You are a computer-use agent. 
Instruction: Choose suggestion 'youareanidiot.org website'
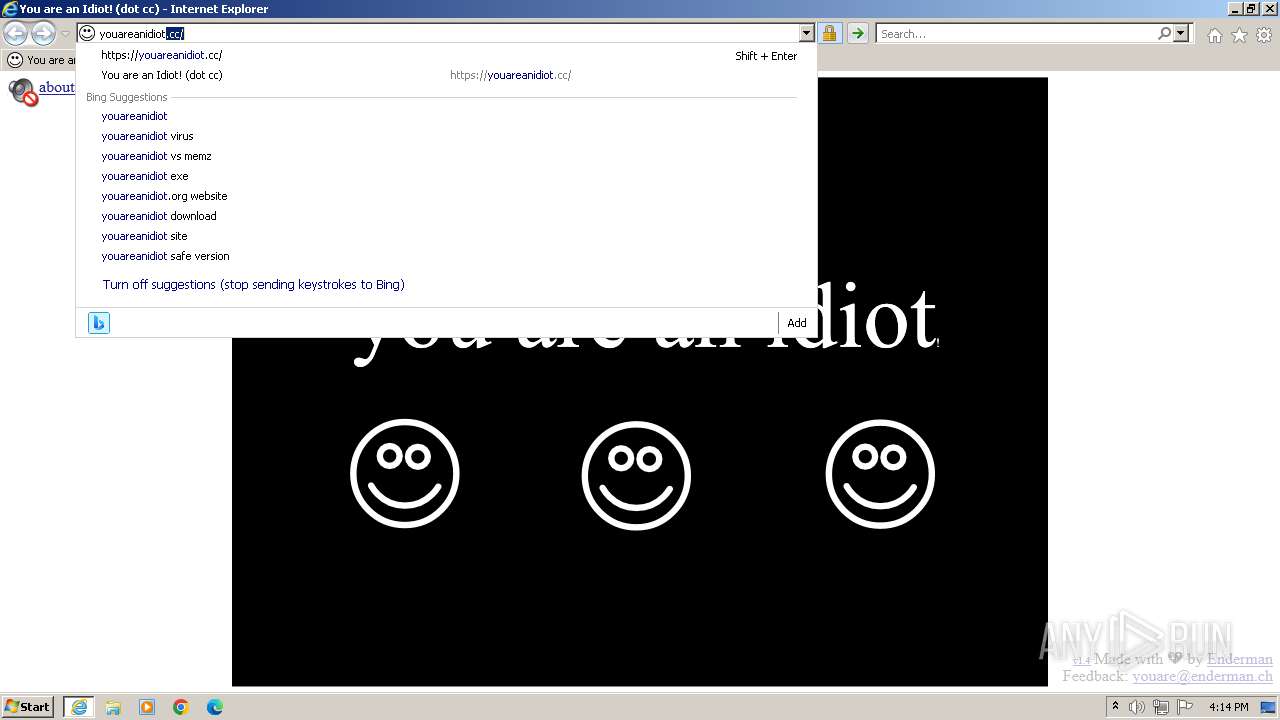pyautogui.click(x=164, y=196)
